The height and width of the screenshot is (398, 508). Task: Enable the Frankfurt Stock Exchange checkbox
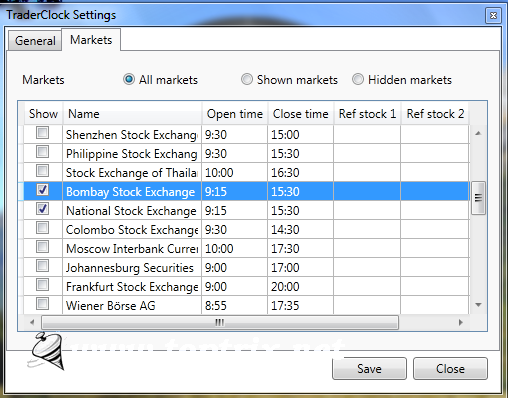tap(42, 285)
